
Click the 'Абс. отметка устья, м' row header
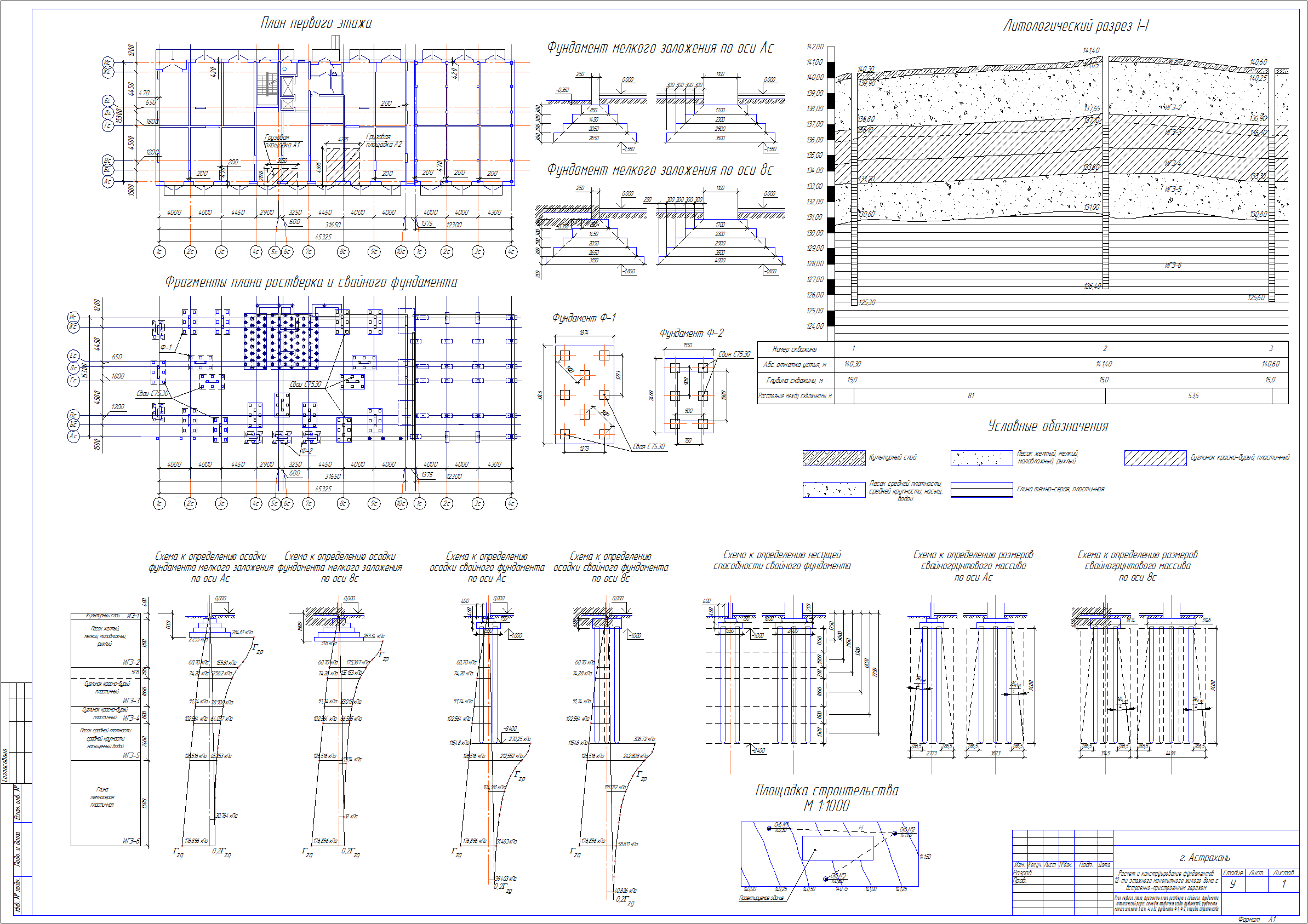tap(795, 365)
